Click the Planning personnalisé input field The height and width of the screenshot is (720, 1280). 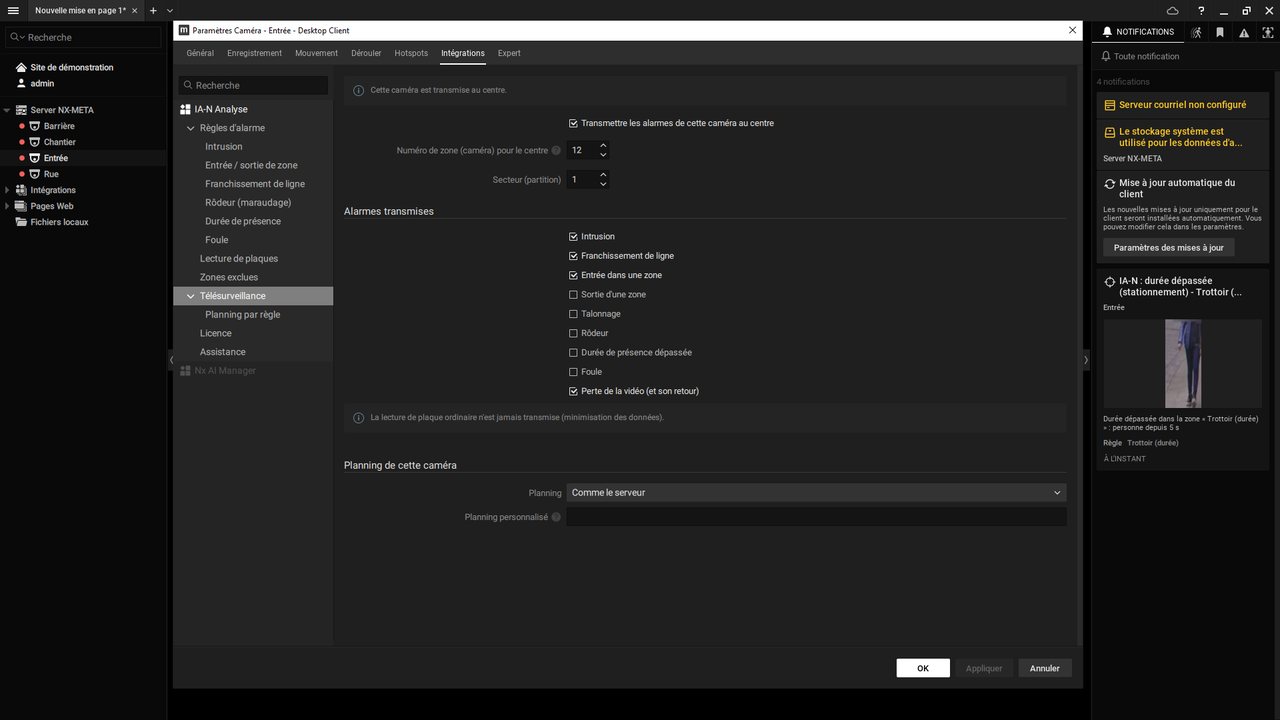tap(816, 517)
